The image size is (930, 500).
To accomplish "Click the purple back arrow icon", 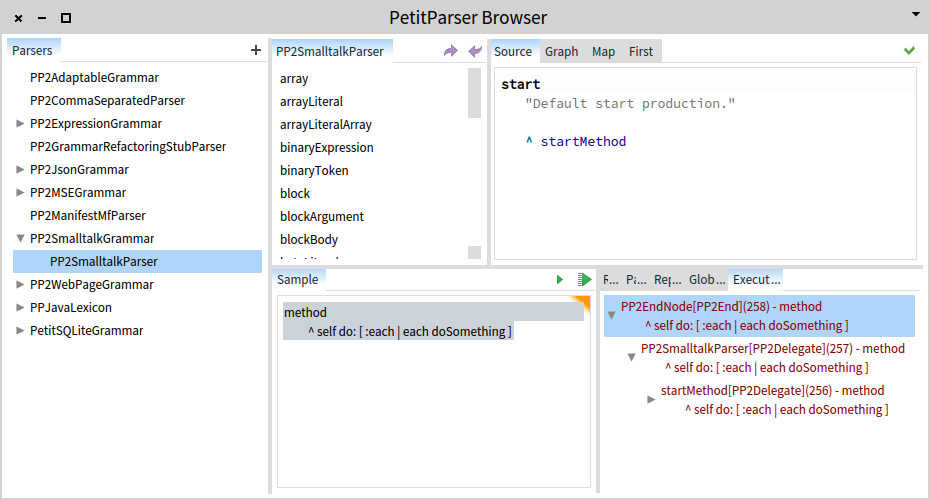I will coord(475,51).
